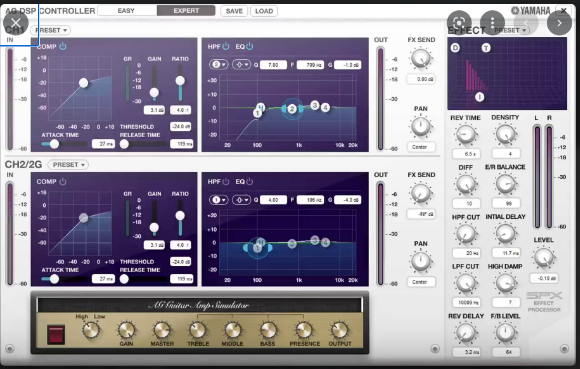This screenshot has width=580, height=369.
Task: Go to next image with right arrow
Action: tap(559, 23)
